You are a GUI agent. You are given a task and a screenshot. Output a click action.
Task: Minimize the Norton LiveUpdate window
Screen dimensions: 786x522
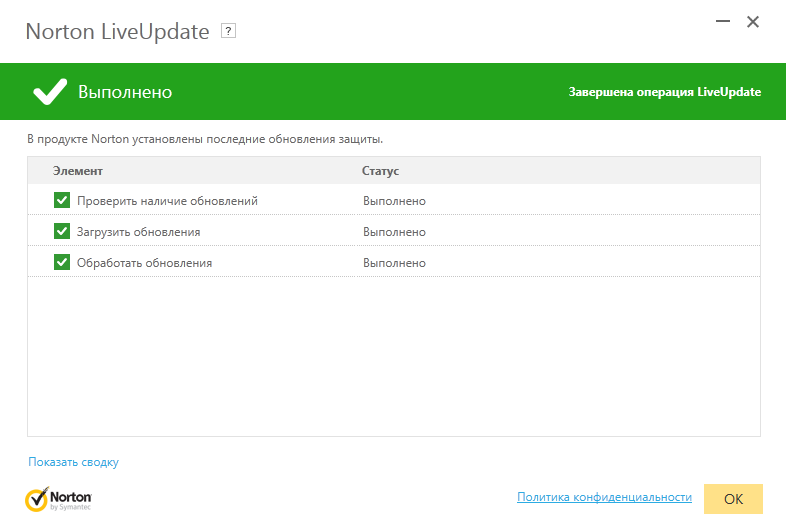coord(722,22)
